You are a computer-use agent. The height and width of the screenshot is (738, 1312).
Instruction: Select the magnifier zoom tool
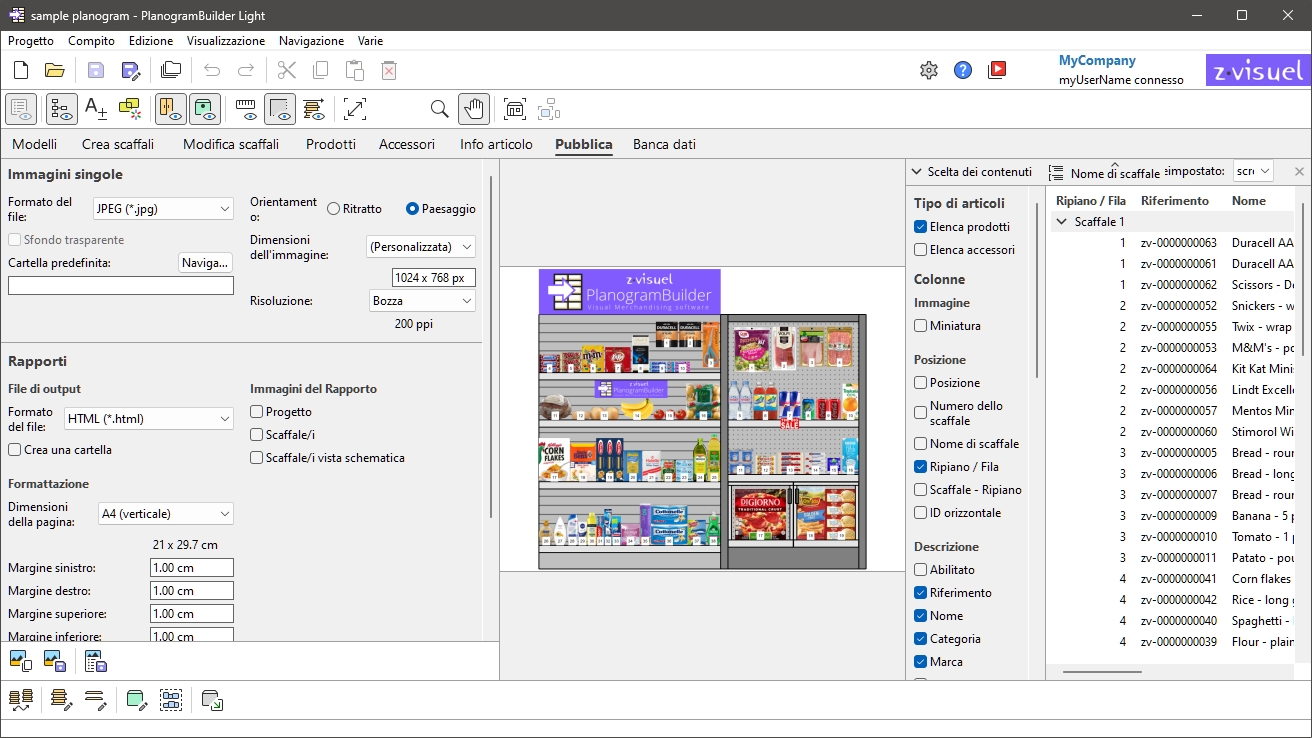coord(439,109)
